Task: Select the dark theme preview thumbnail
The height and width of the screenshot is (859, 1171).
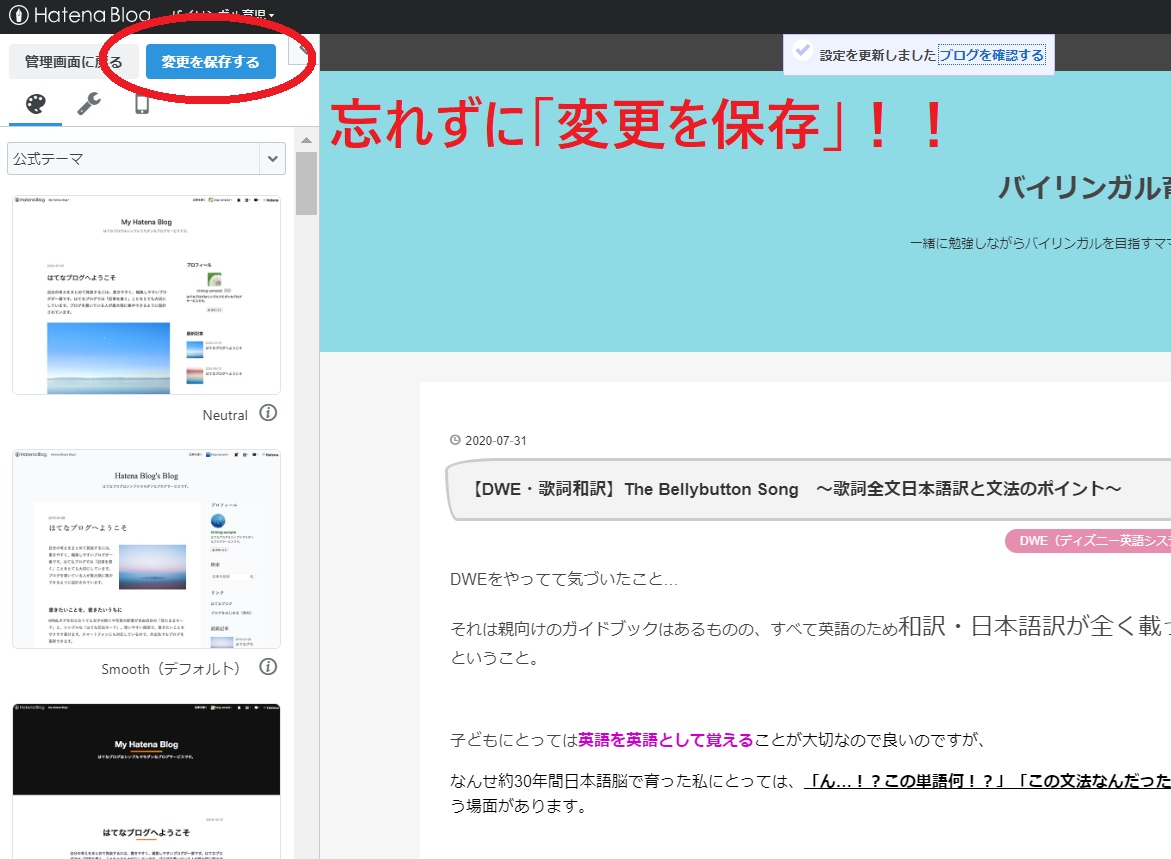Action: pyautogui.click(x=146, y=780)
